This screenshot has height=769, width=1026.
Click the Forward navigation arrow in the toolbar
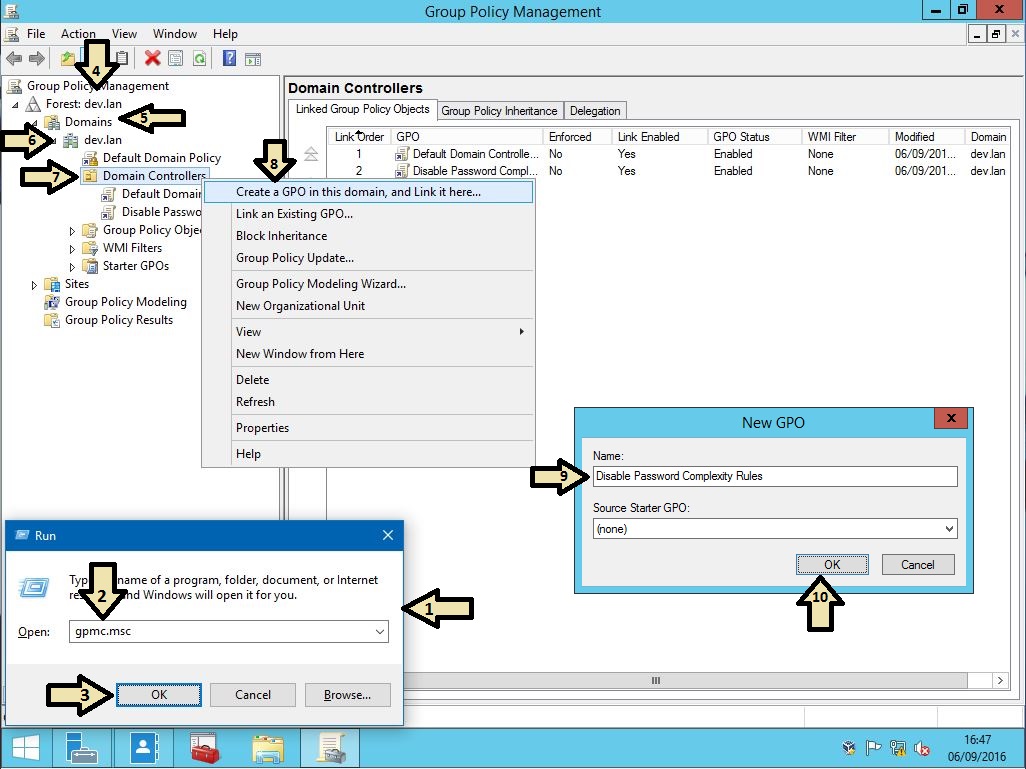pyautogui.click(x=37, y=58)
